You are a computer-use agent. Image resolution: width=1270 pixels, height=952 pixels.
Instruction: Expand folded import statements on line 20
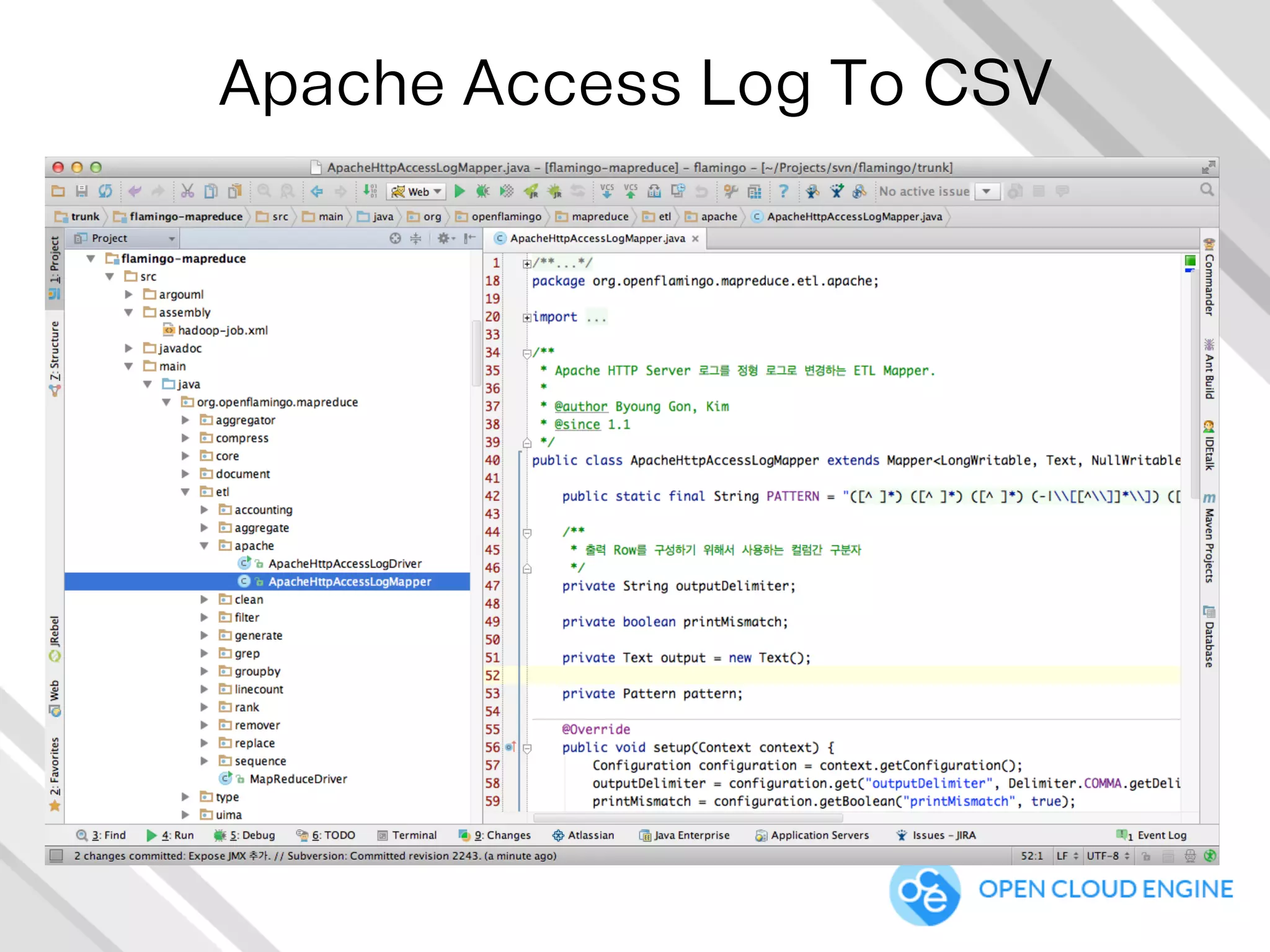(526, 318)
